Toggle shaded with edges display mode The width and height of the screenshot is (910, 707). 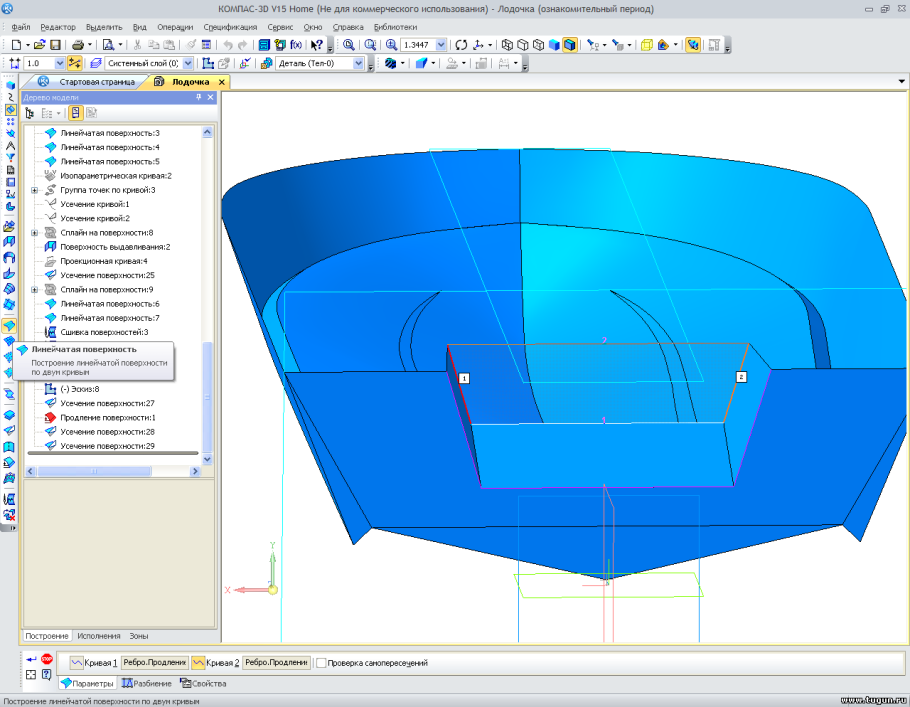tap(569, 45)
